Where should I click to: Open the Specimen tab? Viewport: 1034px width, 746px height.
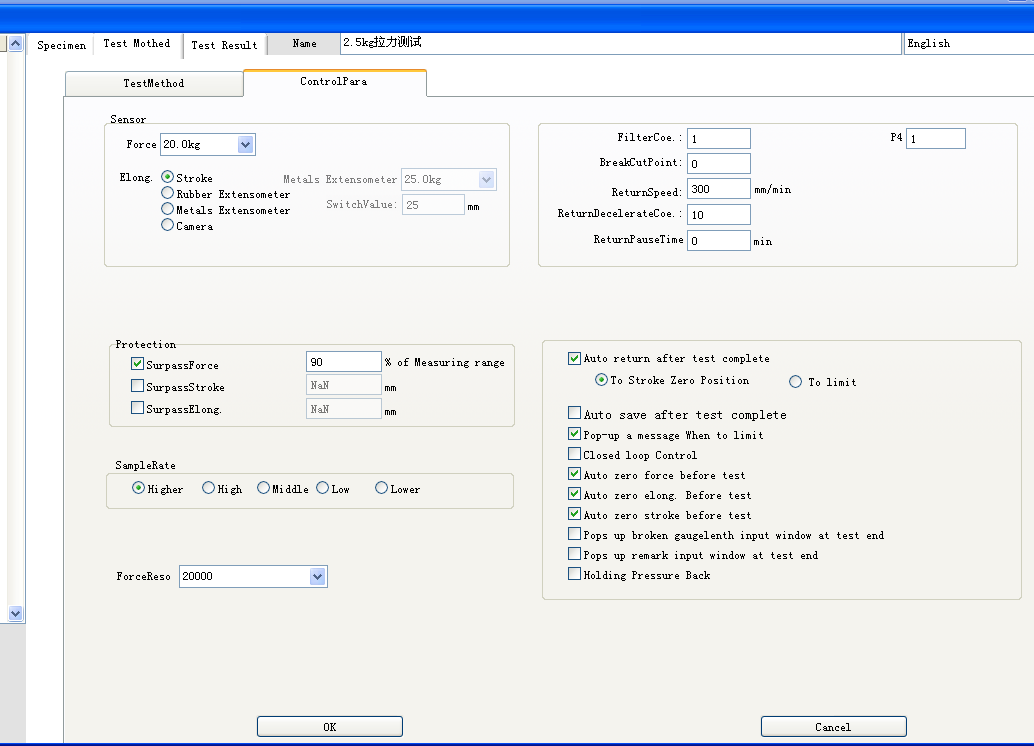[x=61, y=45]
